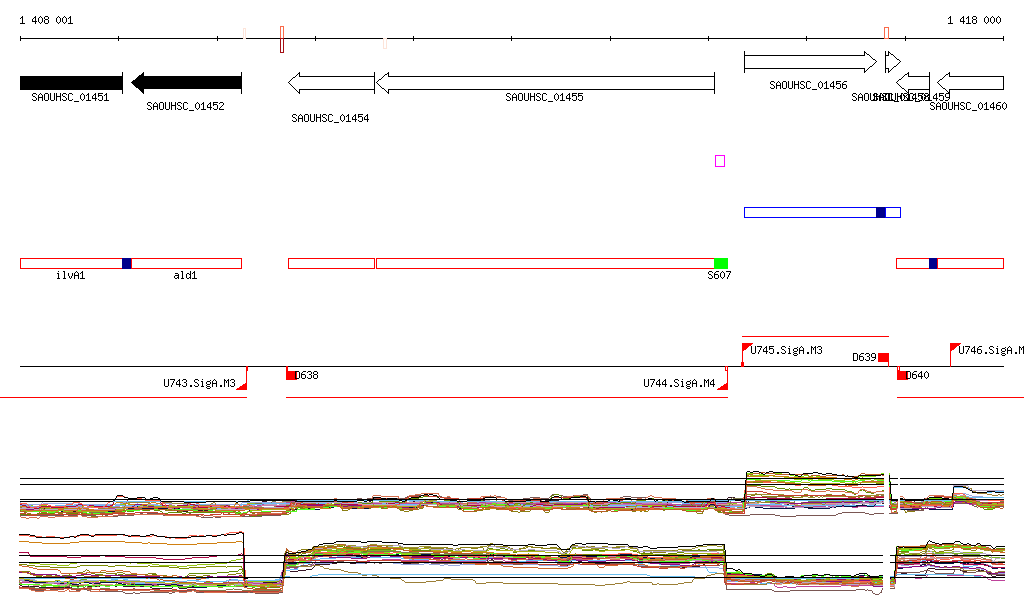Viewport: 1024px width, 611px height.
Task: Click the ald1 label
Action: [x=185, y=275]
